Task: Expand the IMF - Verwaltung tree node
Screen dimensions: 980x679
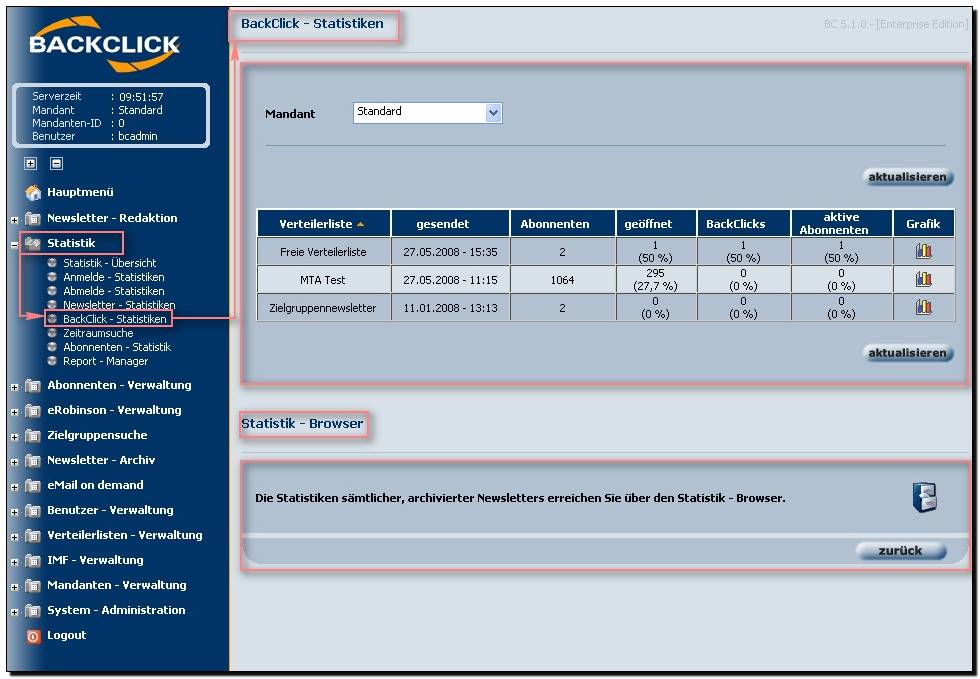Action: tap(14, 562)
